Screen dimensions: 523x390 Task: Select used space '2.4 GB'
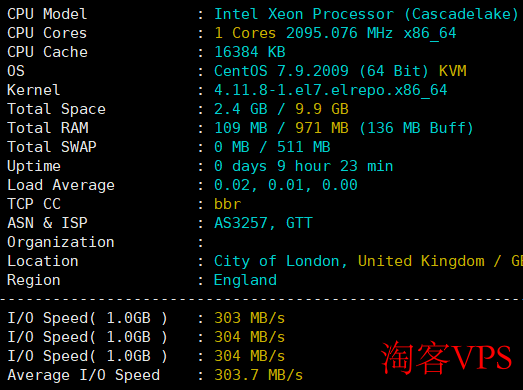pyautogui.click(x=241, y=109)
